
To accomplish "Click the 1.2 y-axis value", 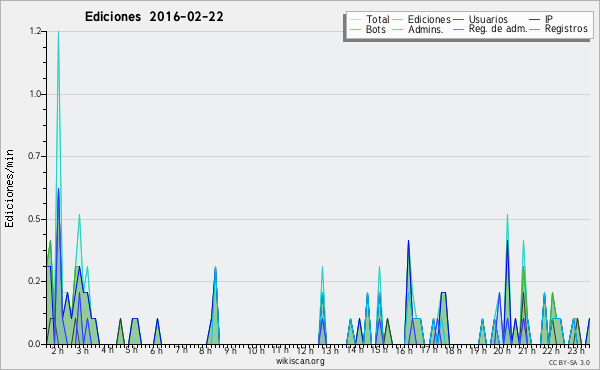I will point(35,31).
